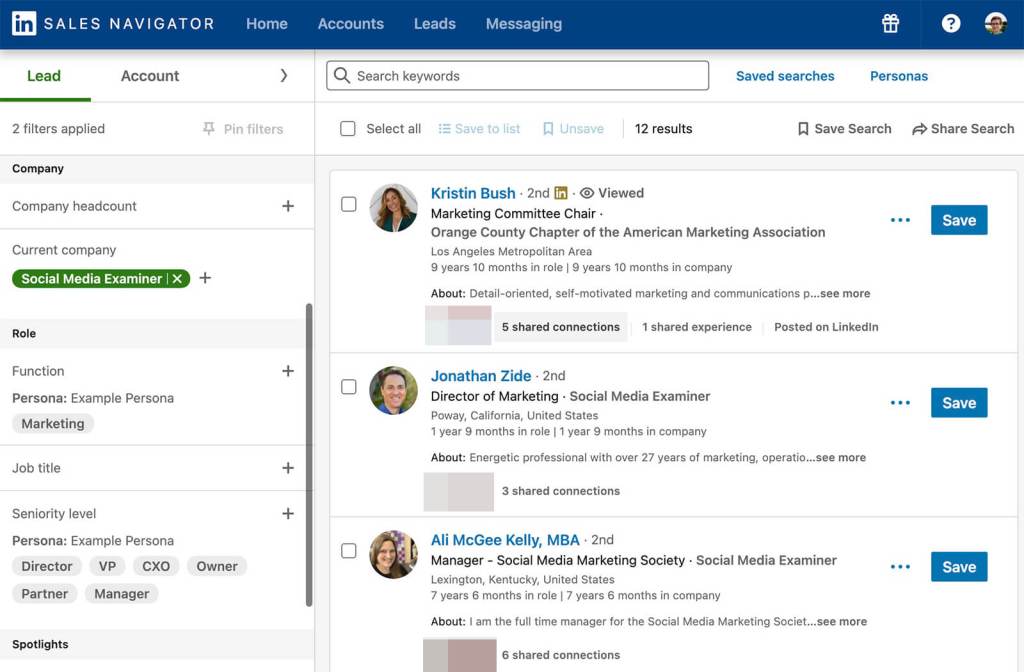Viewport: 1024px width, 672px height.
Task: Click the LinkedIn Sales Navigator logo
Action: [x=112, y=24]
